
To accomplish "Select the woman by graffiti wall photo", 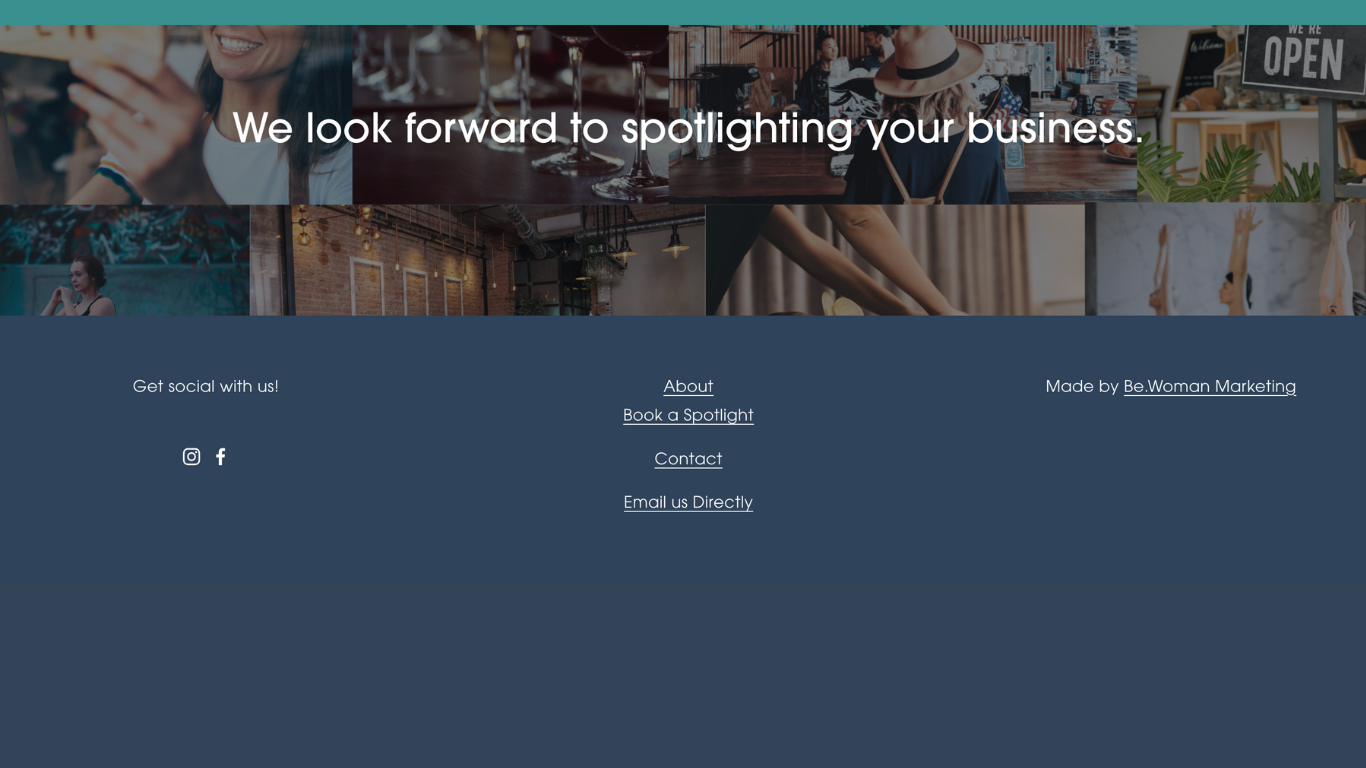I will coord(124,260).
